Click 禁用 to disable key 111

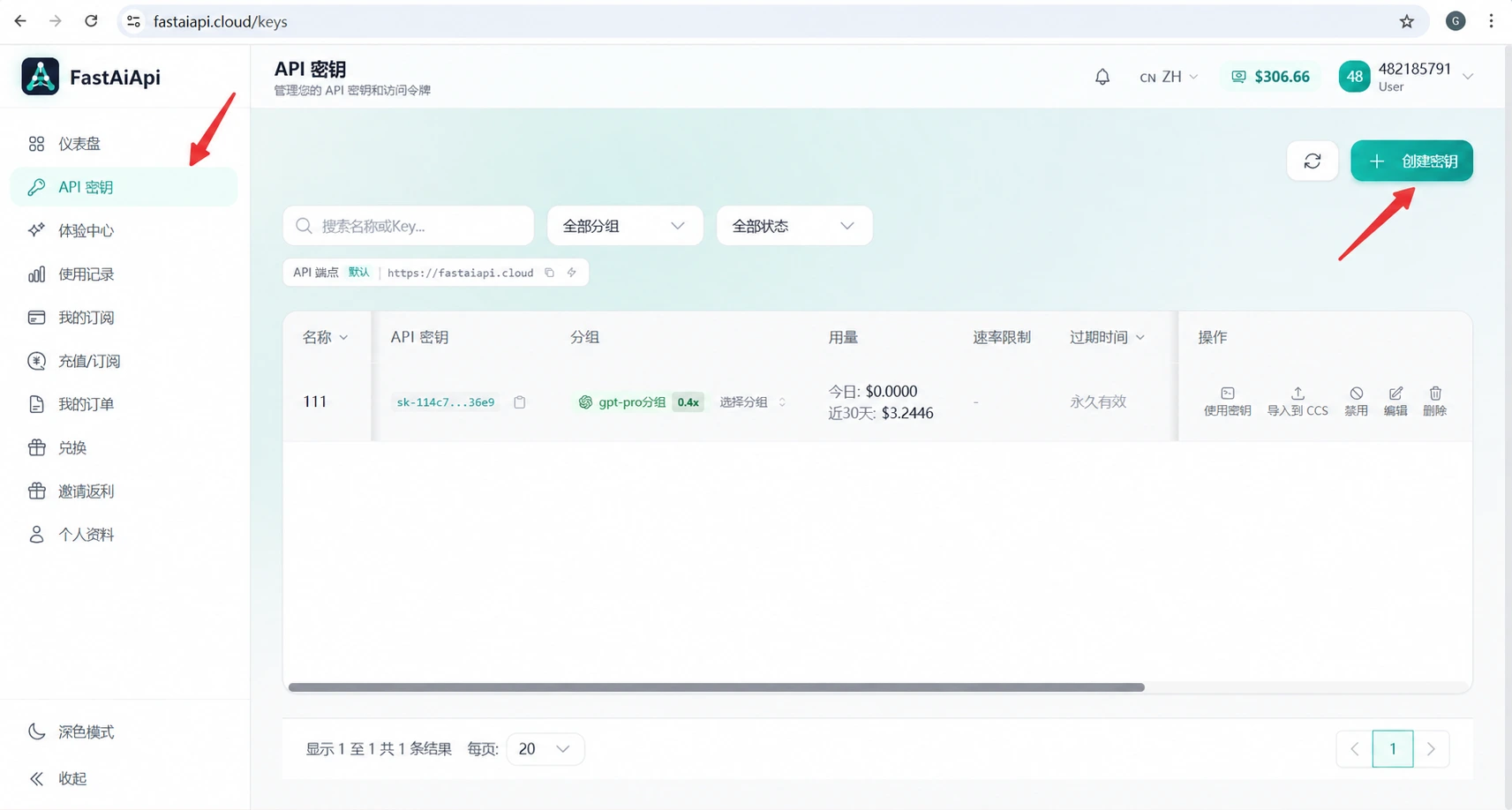(1356, 401)
